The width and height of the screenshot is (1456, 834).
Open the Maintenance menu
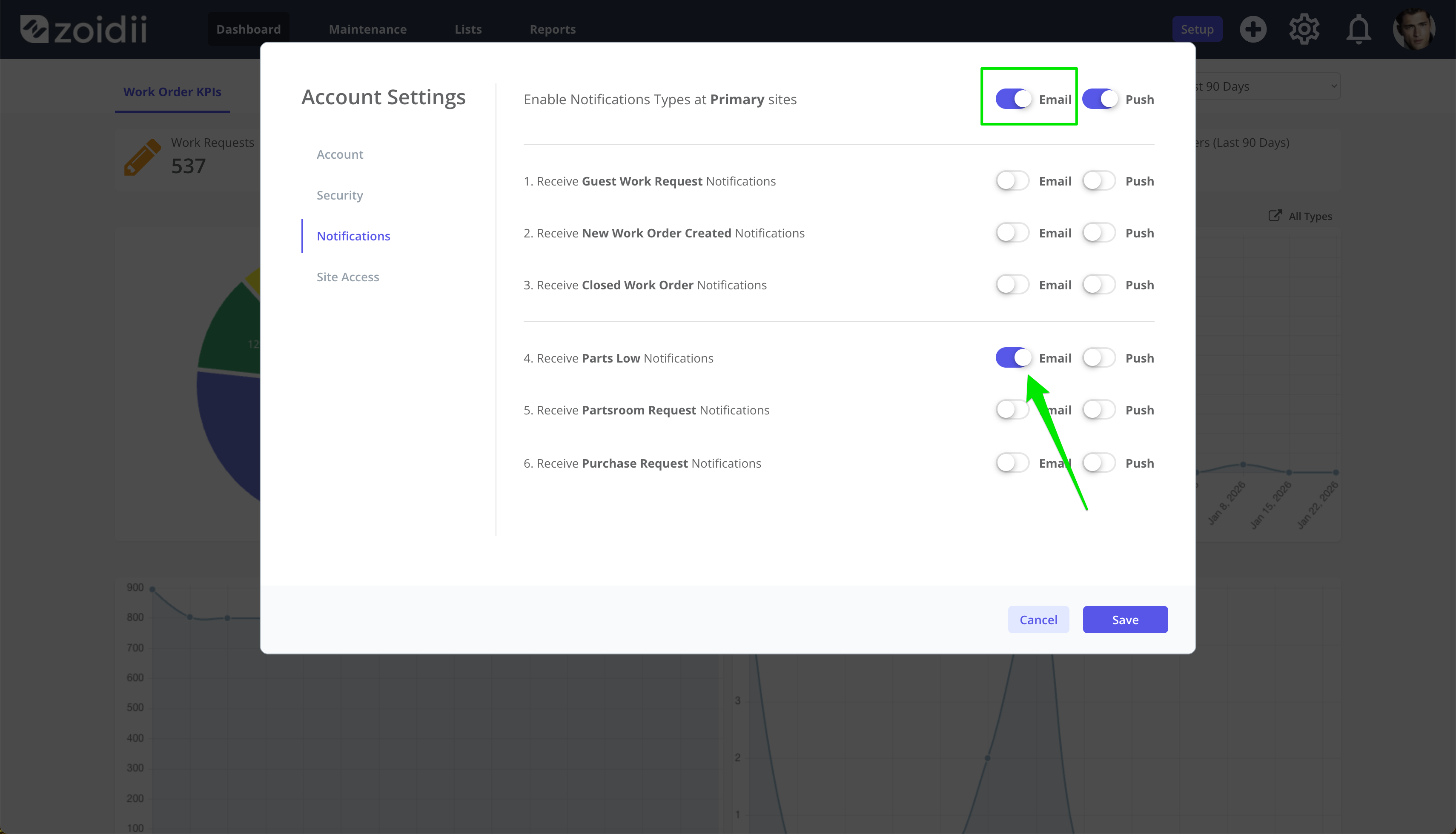click(x=368, y=29)
